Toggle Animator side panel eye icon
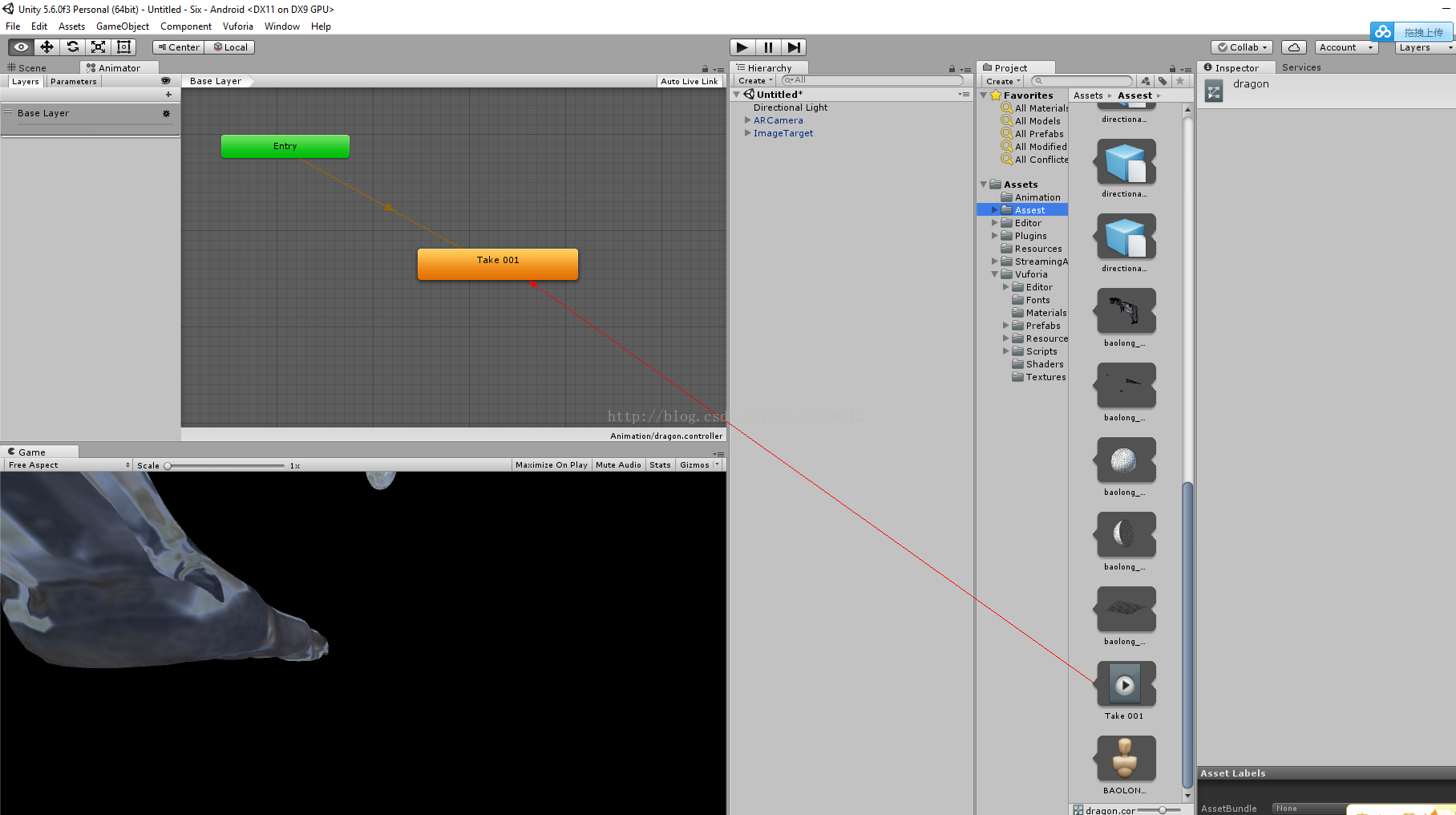 tap(166, 81)
